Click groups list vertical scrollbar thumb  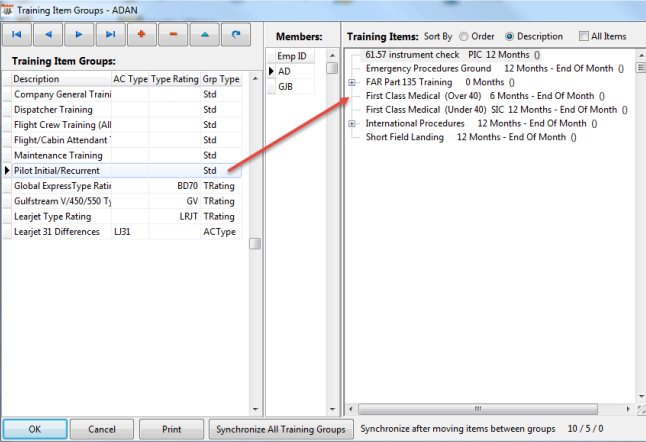click(x=255, y=243)
